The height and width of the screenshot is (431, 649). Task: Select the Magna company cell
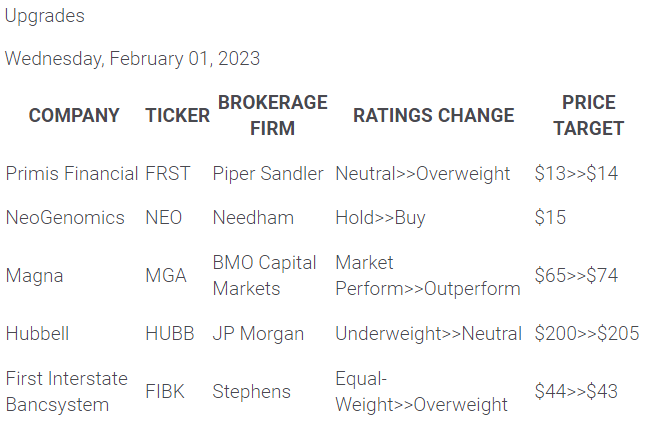click(34, 275)
